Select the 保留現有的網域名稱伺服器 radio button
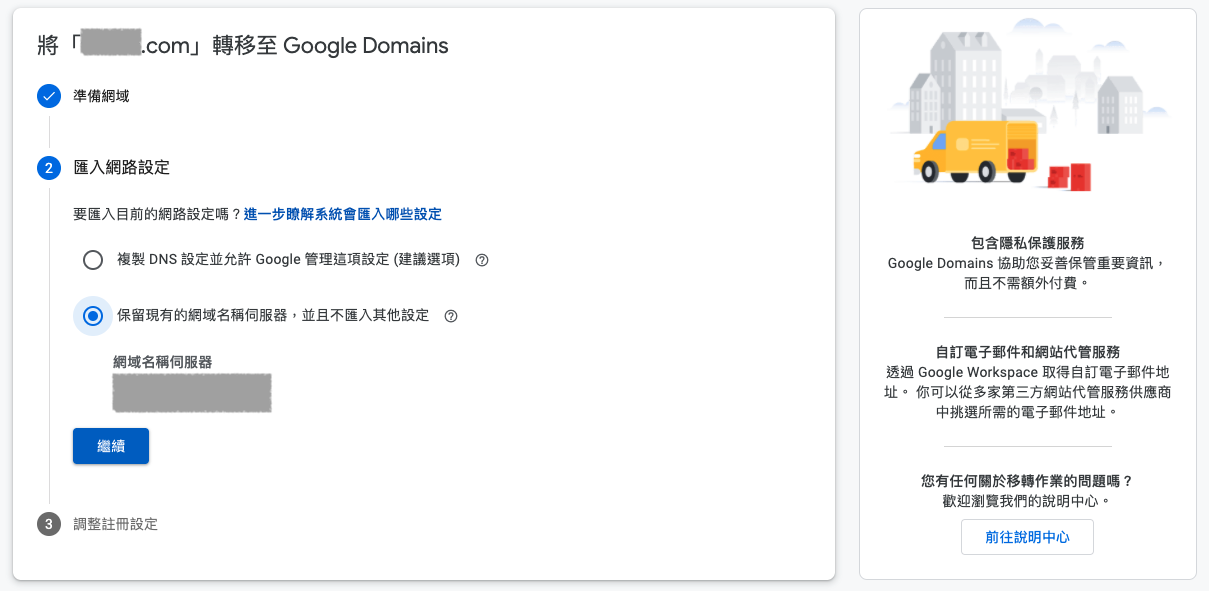 pyautogui.click(x=93, y=315)
